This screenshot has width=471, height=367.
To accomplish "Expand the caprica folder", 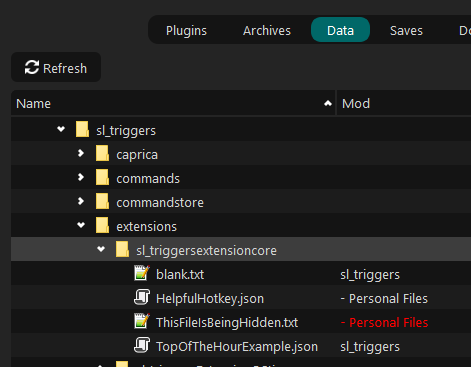I will coord(81,153).
